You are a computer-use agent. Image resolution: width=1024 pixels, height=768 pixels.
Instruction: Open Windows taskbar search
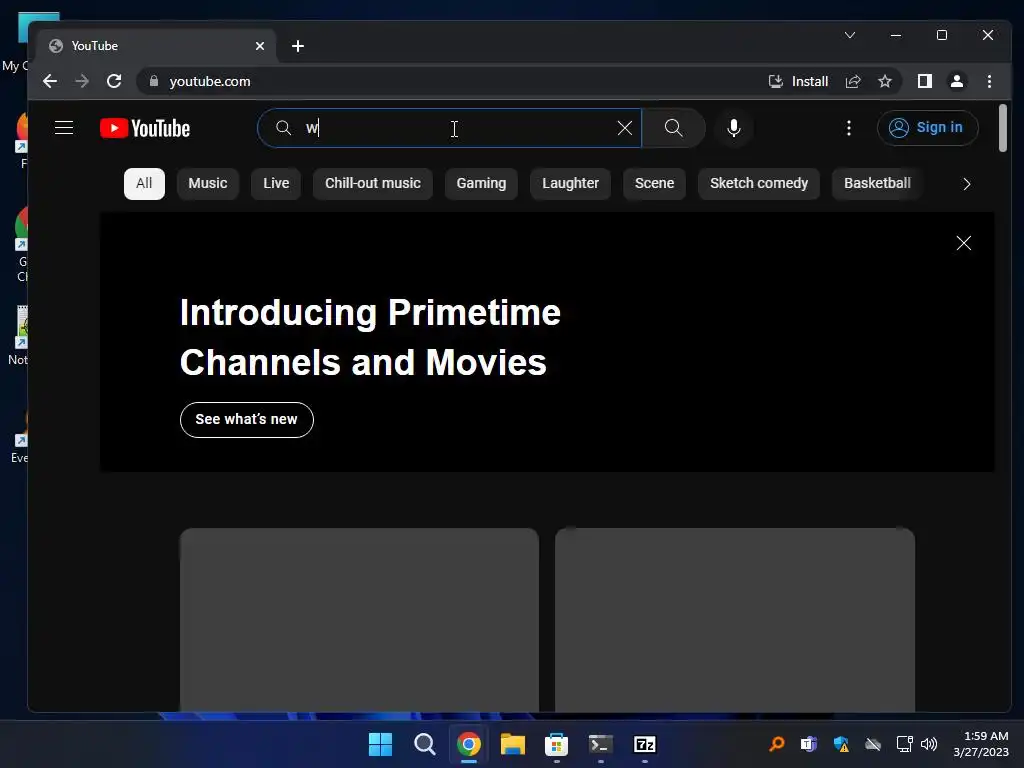click(x=424, y=744)
